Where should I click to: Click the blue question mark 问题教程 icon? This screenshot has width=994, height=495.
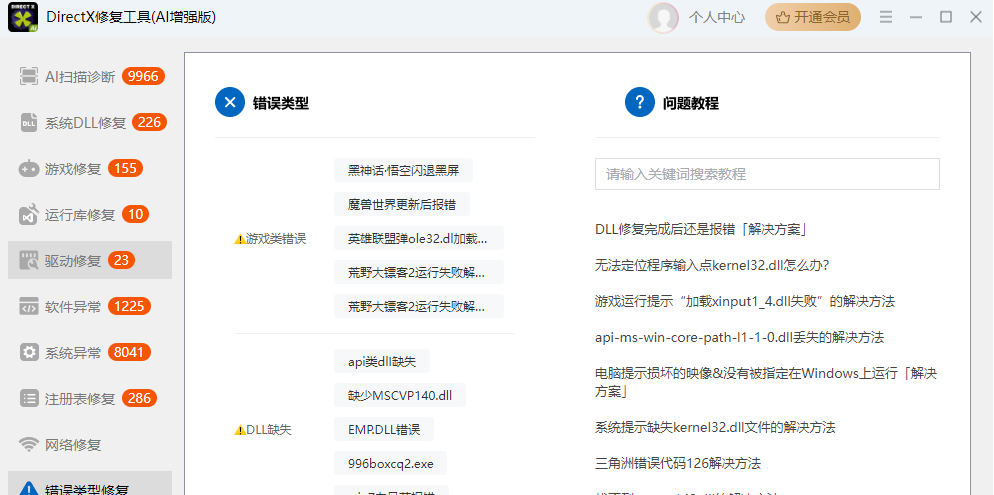coord(640,102)
